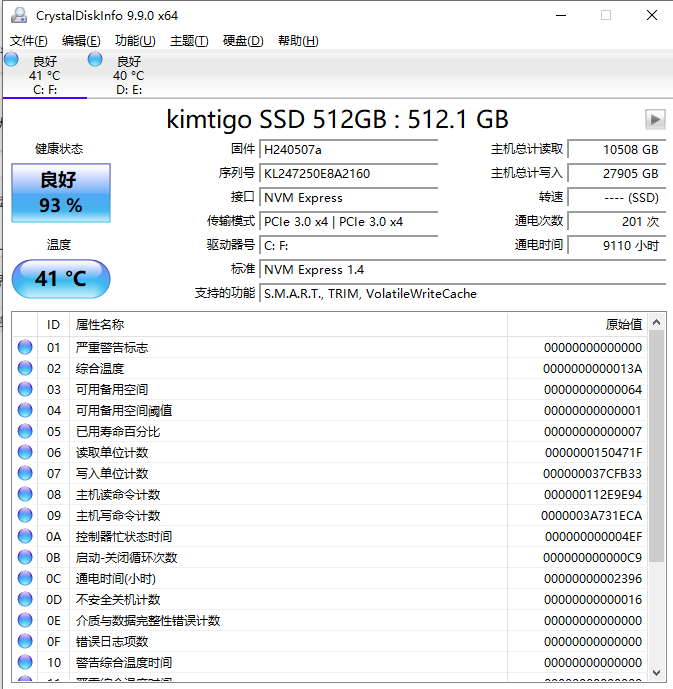Click status orb for attribute 0F 错误日志项数
The width and height of the screenshot is (673, 689).
pos(25,642)
